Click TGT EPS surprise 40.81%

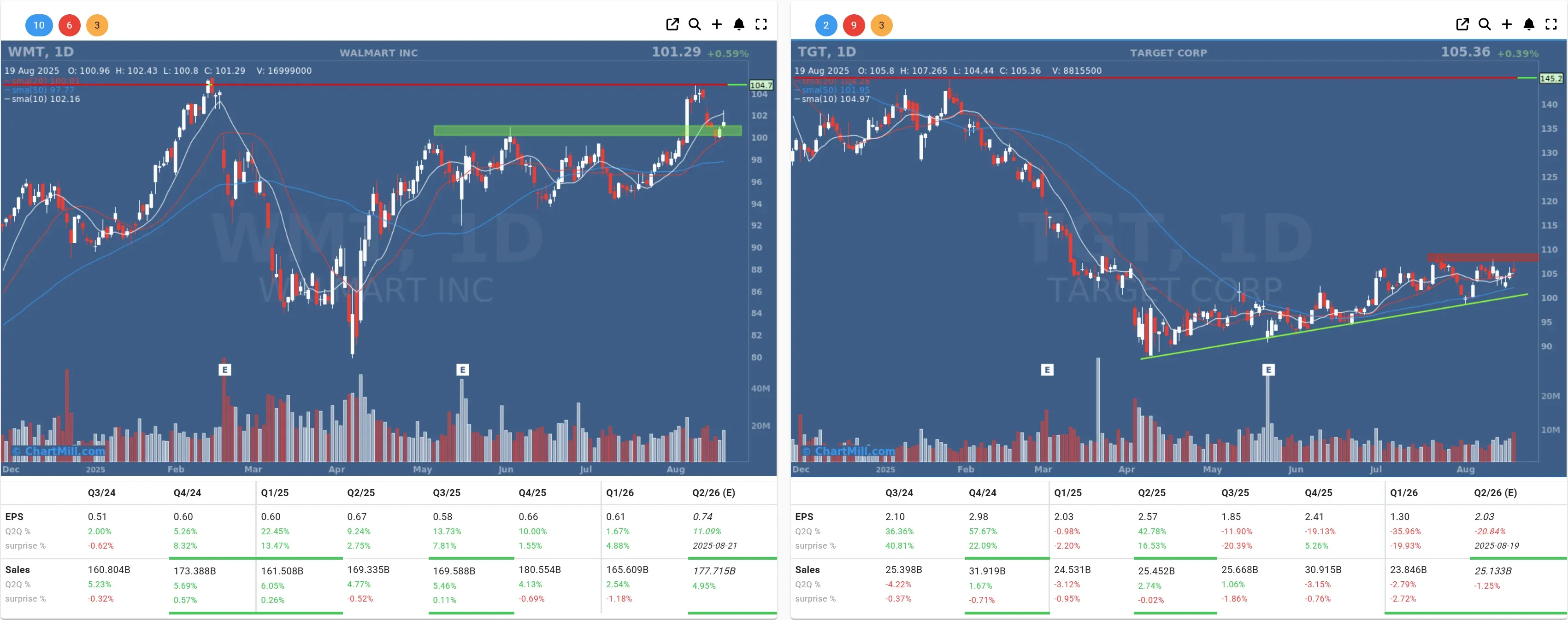tap(900, 546)
